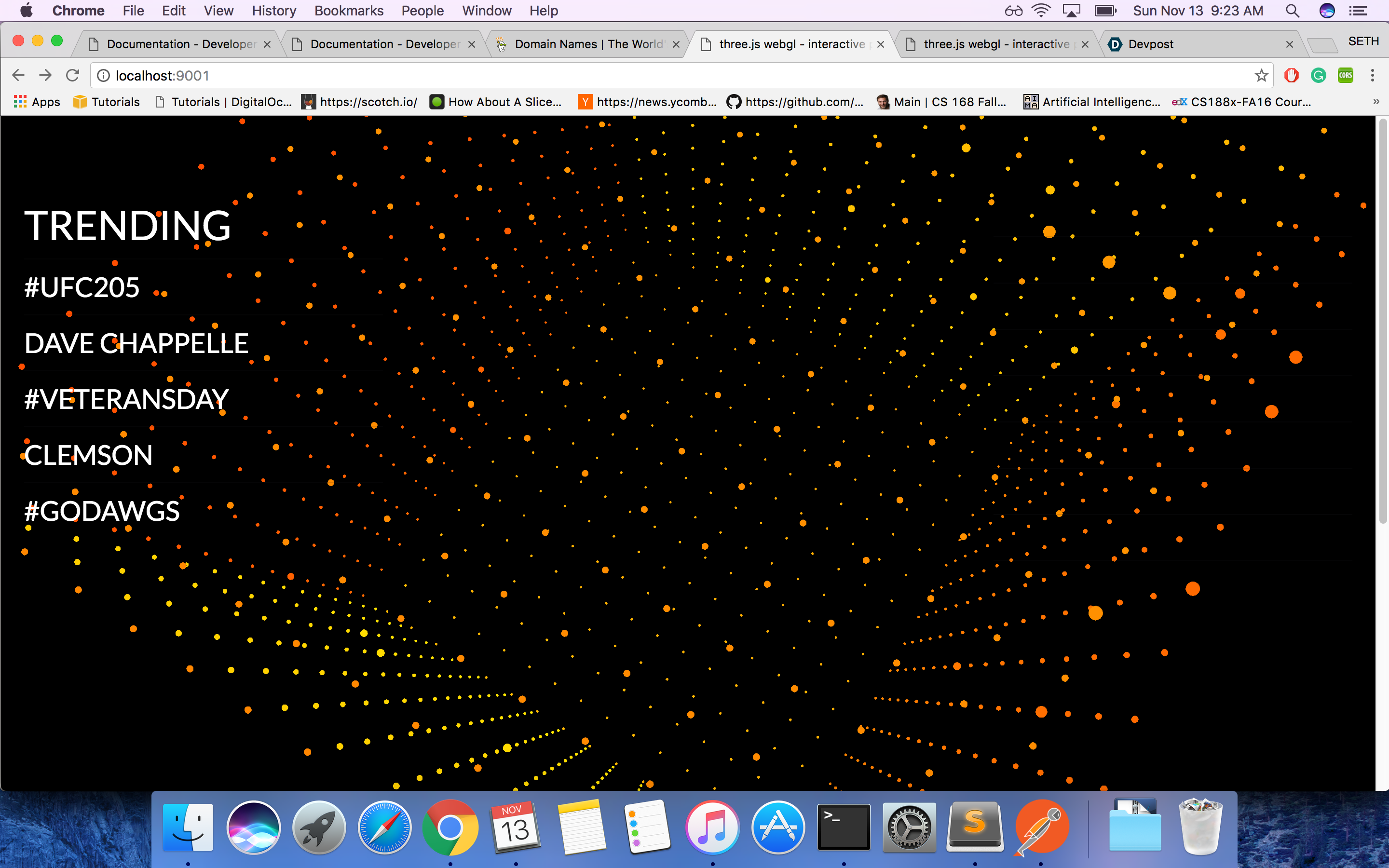Open the Chrome three-dot menu
This screenshot has height=868, width=1389.
click(1372, 75)
